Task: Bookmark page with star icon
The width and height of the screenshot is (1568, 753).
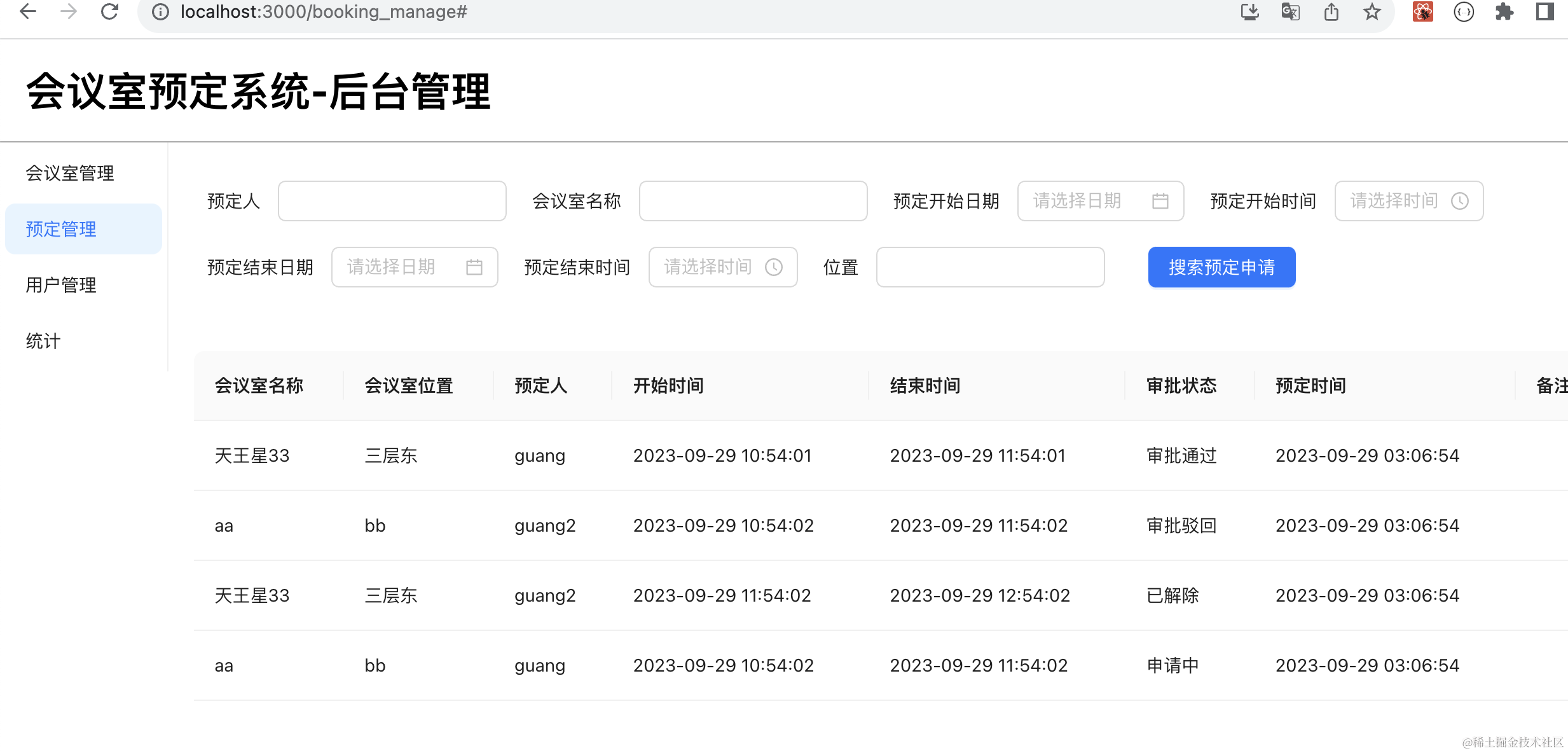Action: 1372,11
